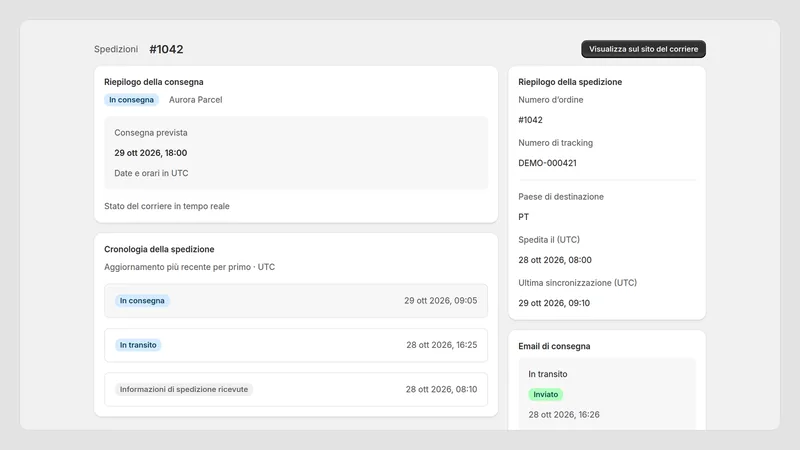The image size is (800, 450).
Task: Select the 'In transito' timeline badge
Action: click(138, 345)
